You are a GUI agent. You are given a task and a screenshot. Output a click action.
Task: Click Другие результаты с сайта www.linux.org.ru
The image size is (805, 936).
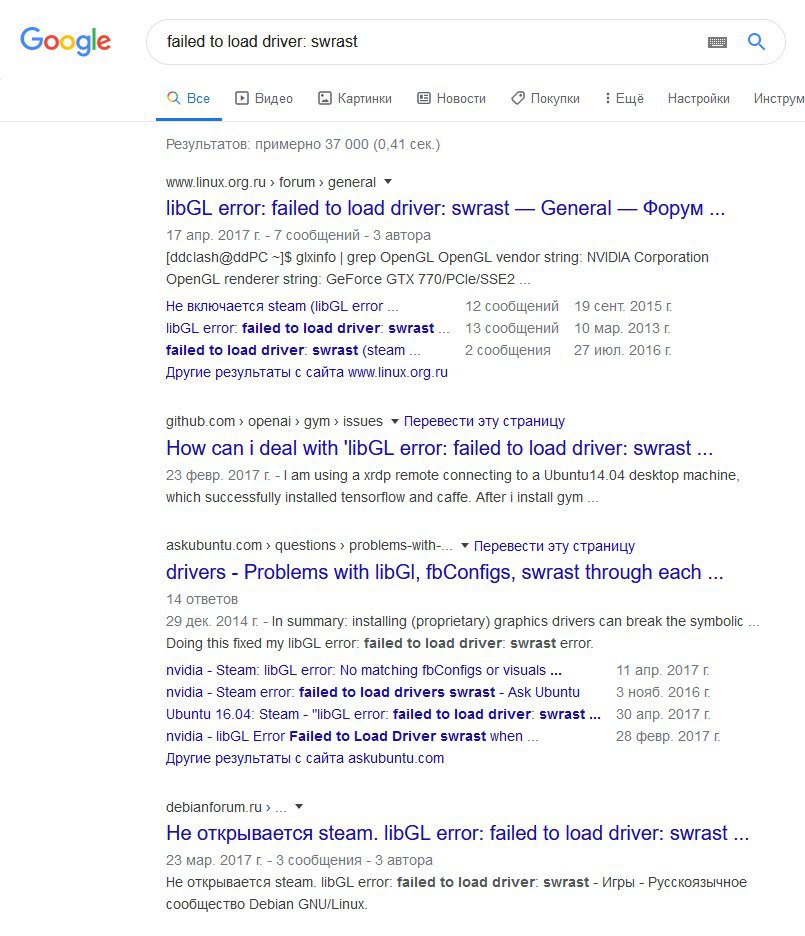307,372
